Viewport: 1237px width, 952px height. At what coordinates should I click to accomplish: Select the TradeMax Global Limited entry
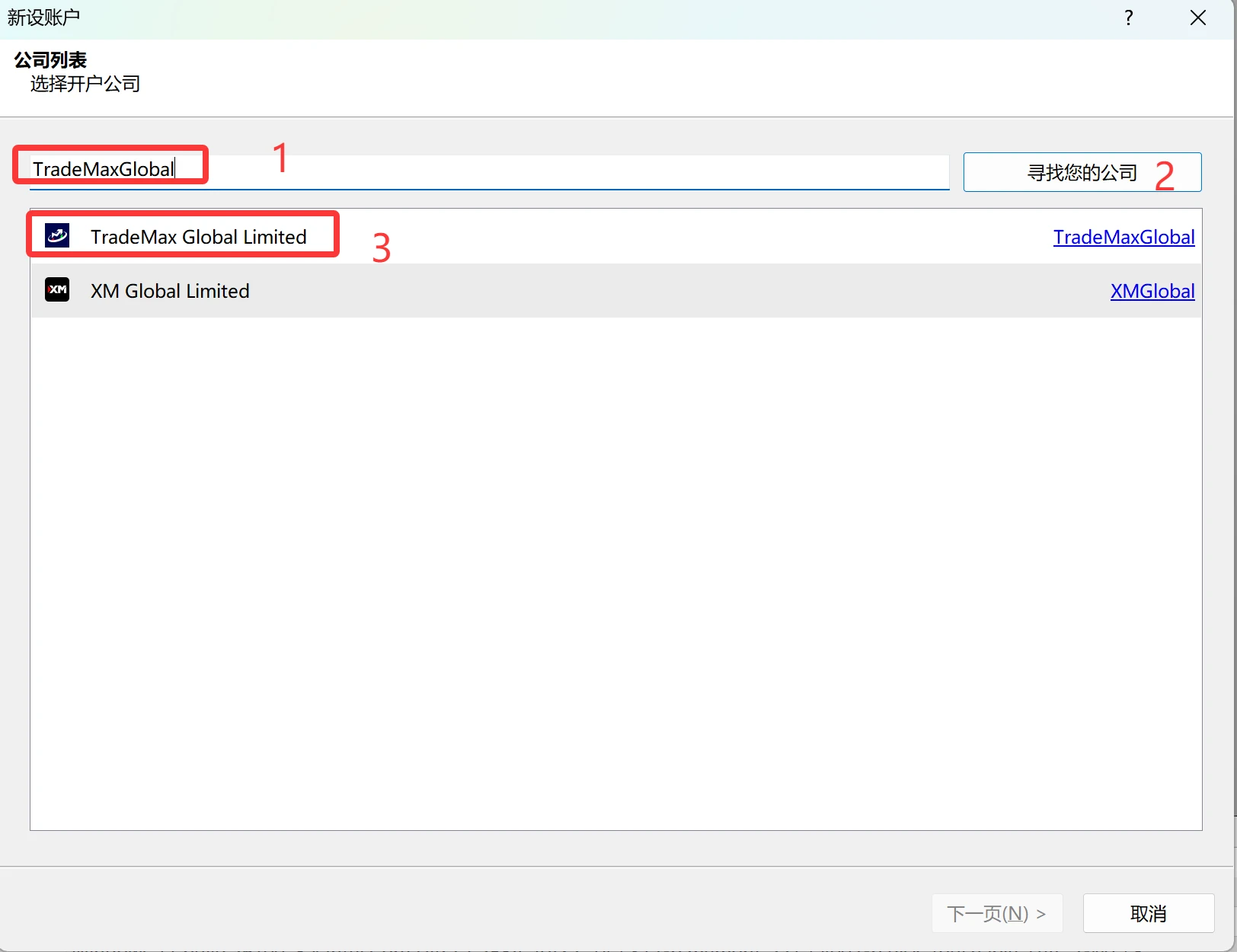tap(198, 237)
